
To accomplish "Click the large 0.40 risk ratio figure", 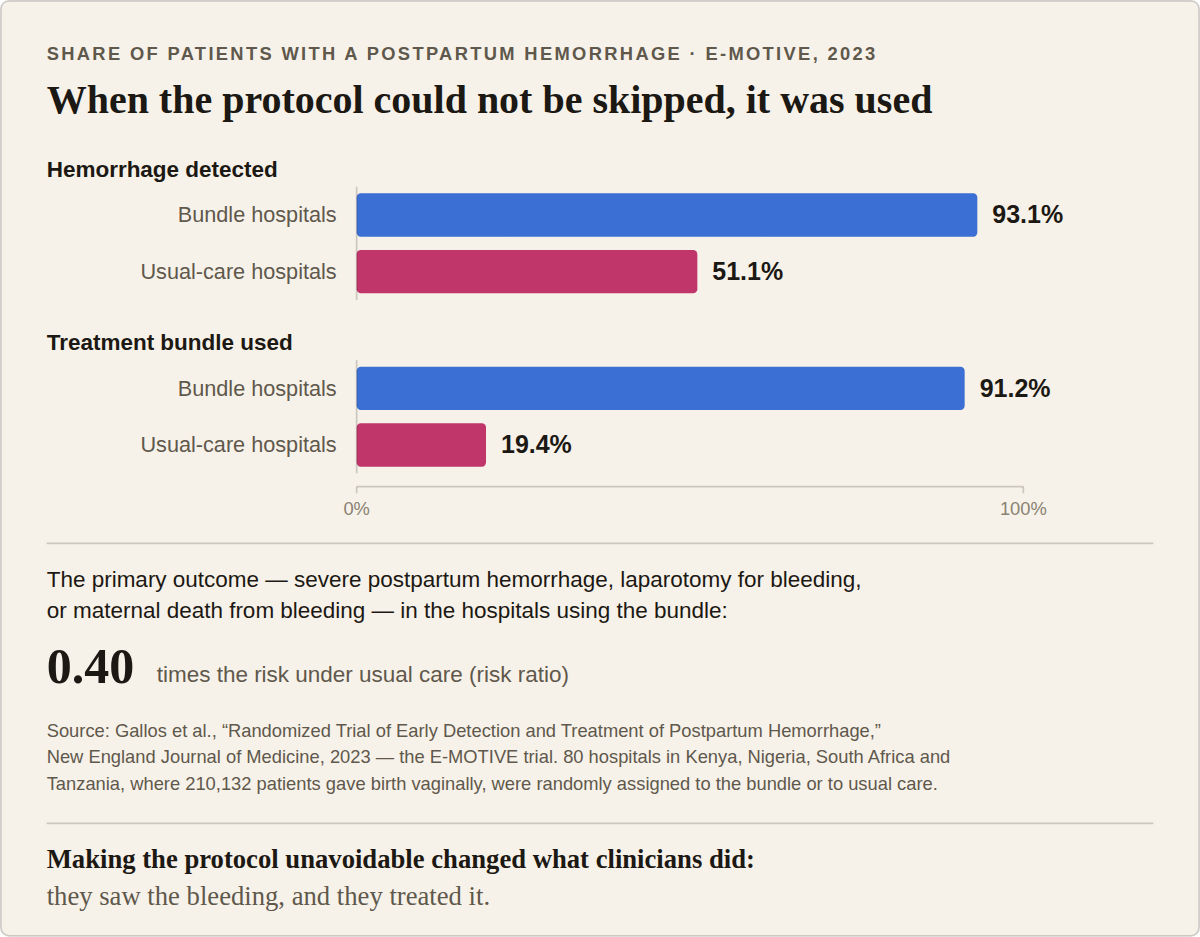I will pos(90,668).
